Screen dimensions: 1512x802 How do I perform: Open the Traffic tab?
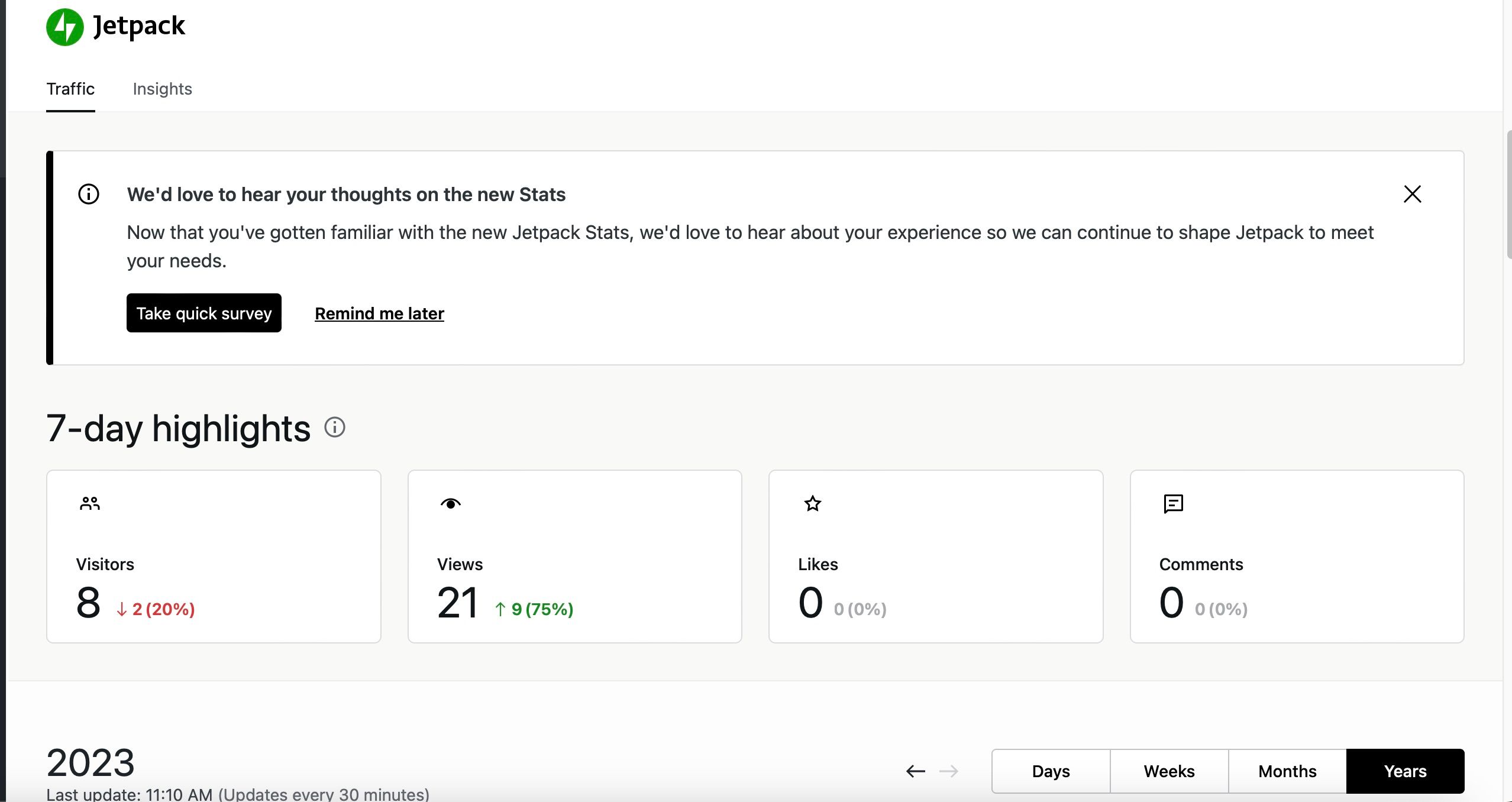pos(70,89)
